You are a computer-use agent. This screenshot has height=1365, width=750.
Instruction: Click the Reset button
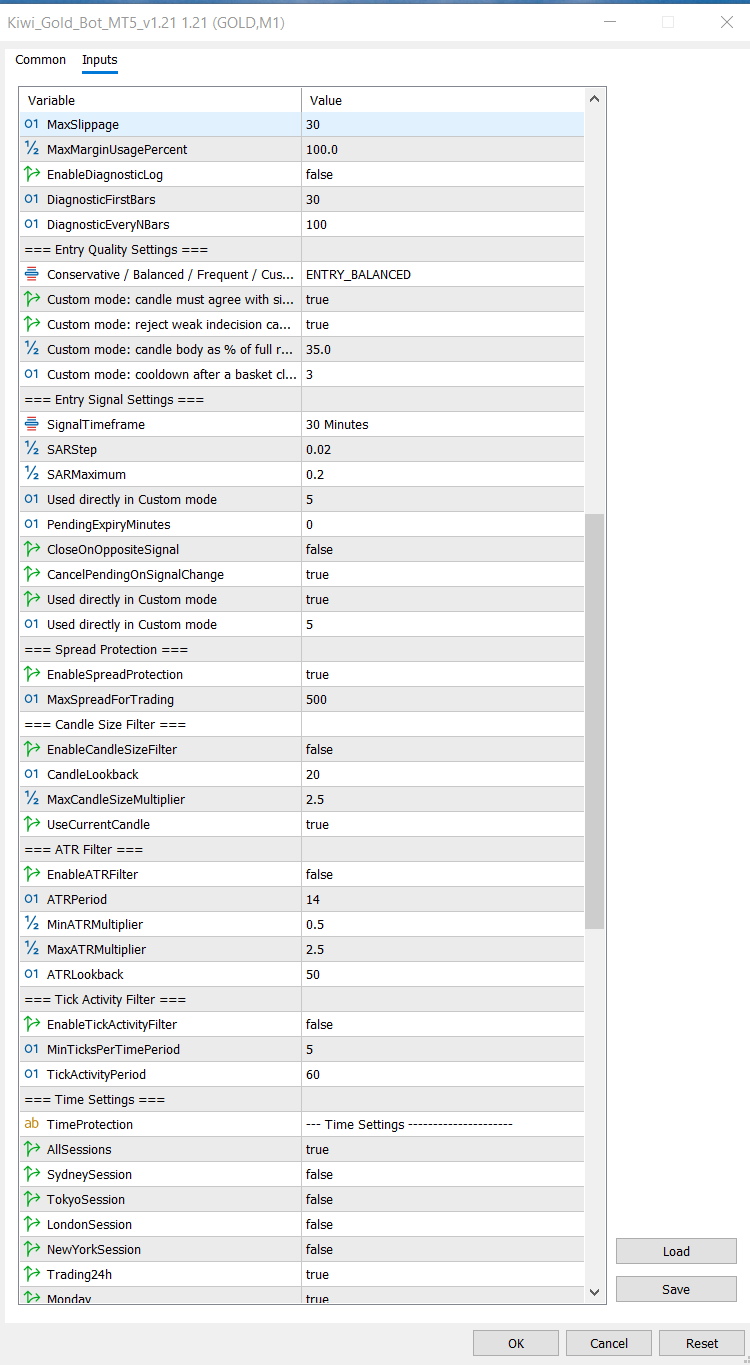702,1343
